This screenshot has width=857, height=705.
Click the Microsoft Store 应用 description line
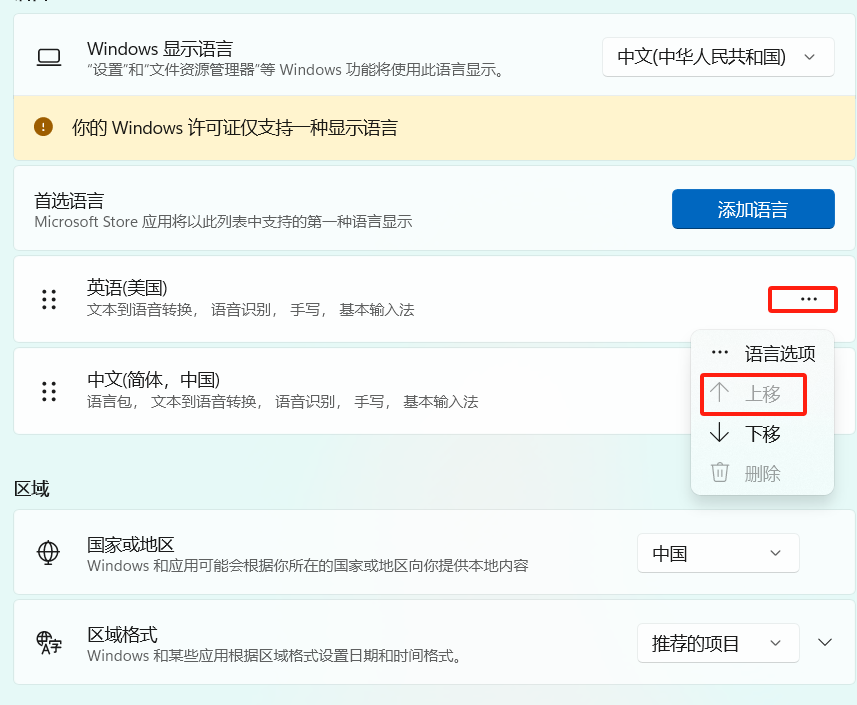223,222
